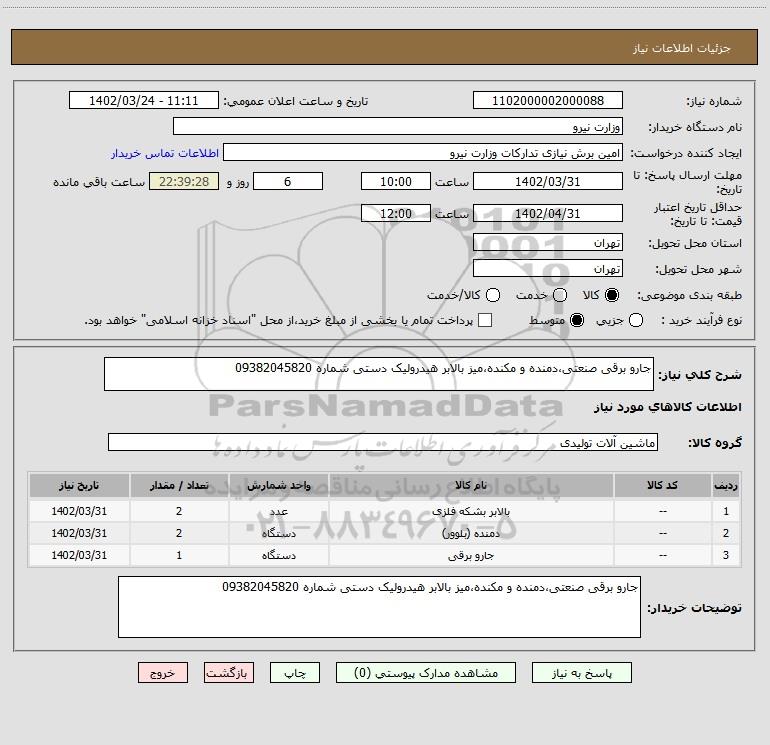770x745 pixels.
Task: Click quantity 1 in the جارو برقی row
Action: (179, 555)
